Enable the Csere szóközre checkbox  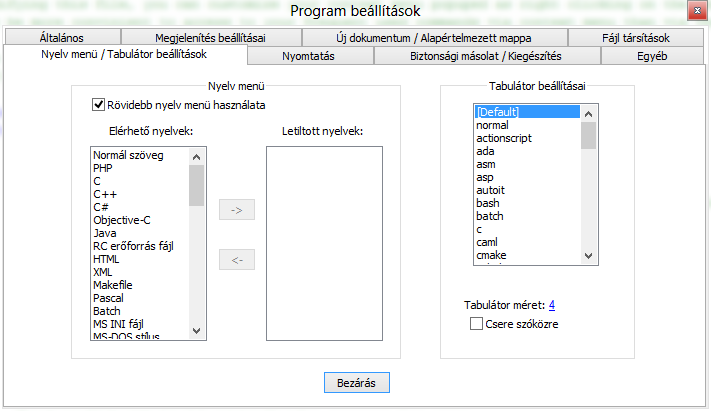tap(476, 324)
